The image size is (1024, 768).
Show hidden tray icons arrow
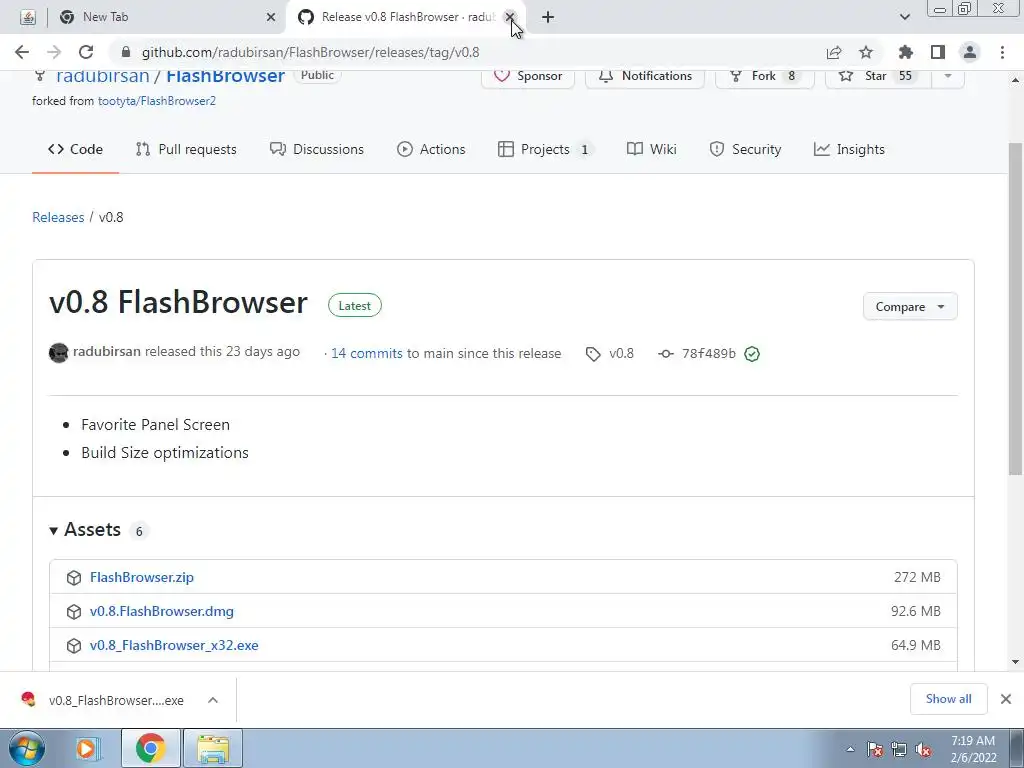pos(850,750)
